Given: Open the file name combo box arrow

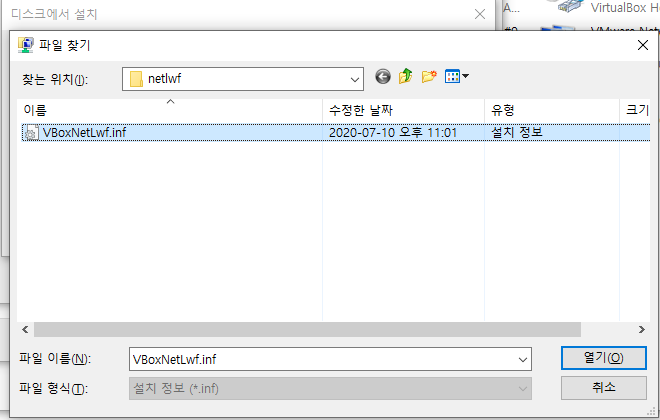Looking at the screenshot, I should tap(522, 359).
